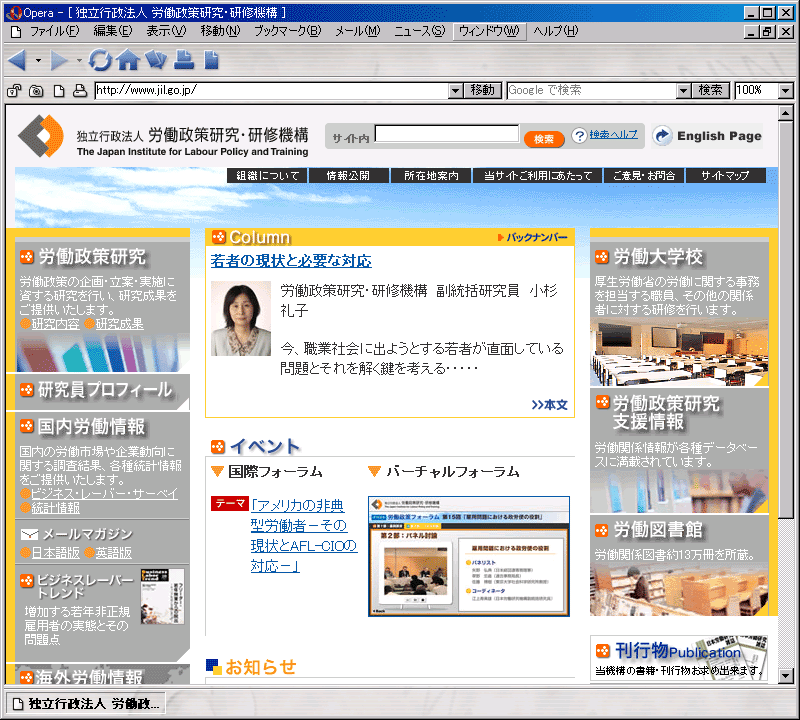Open the 表示(V) menu

pos(166,32)
